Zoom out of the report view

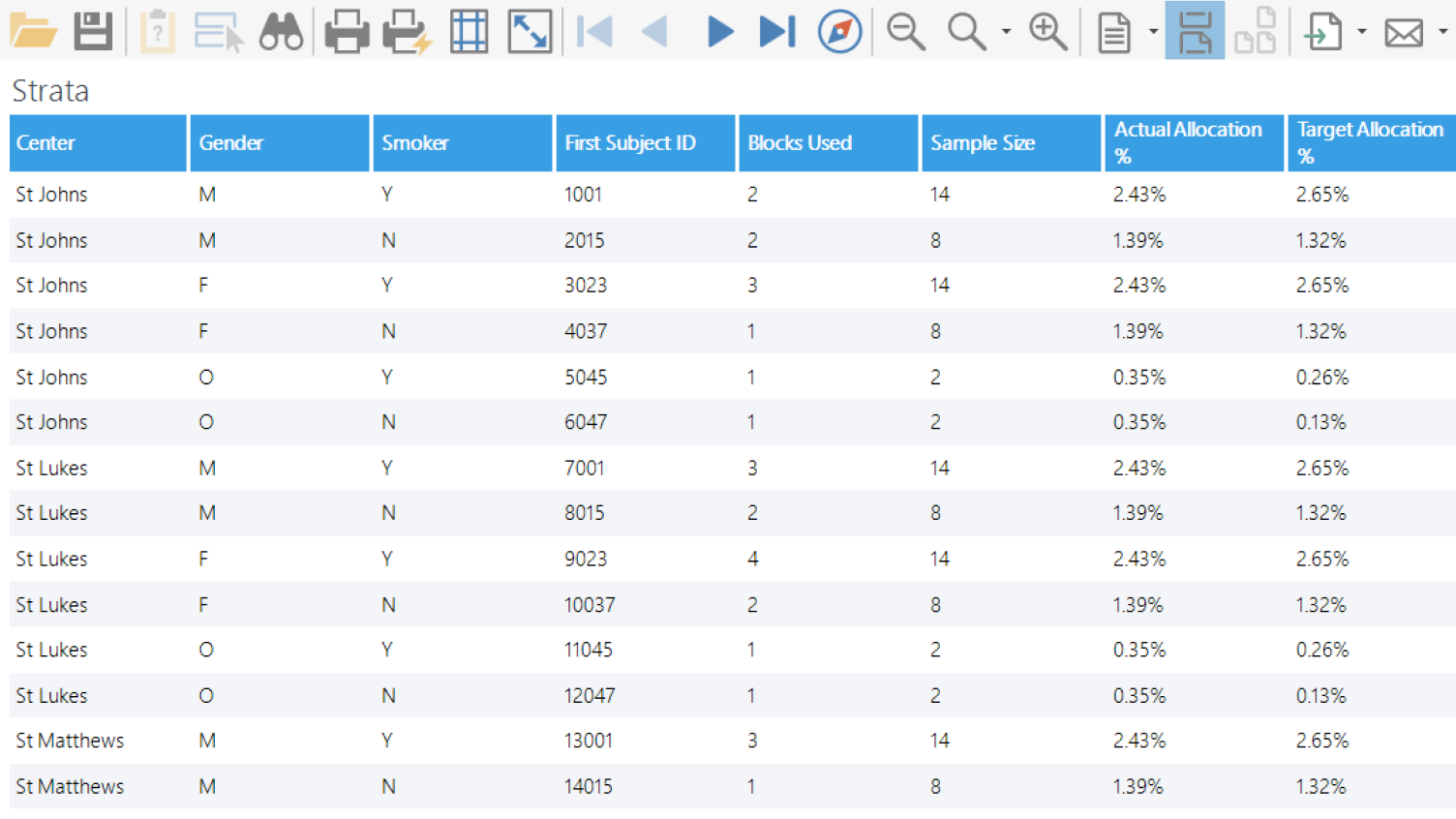(905, 31)
